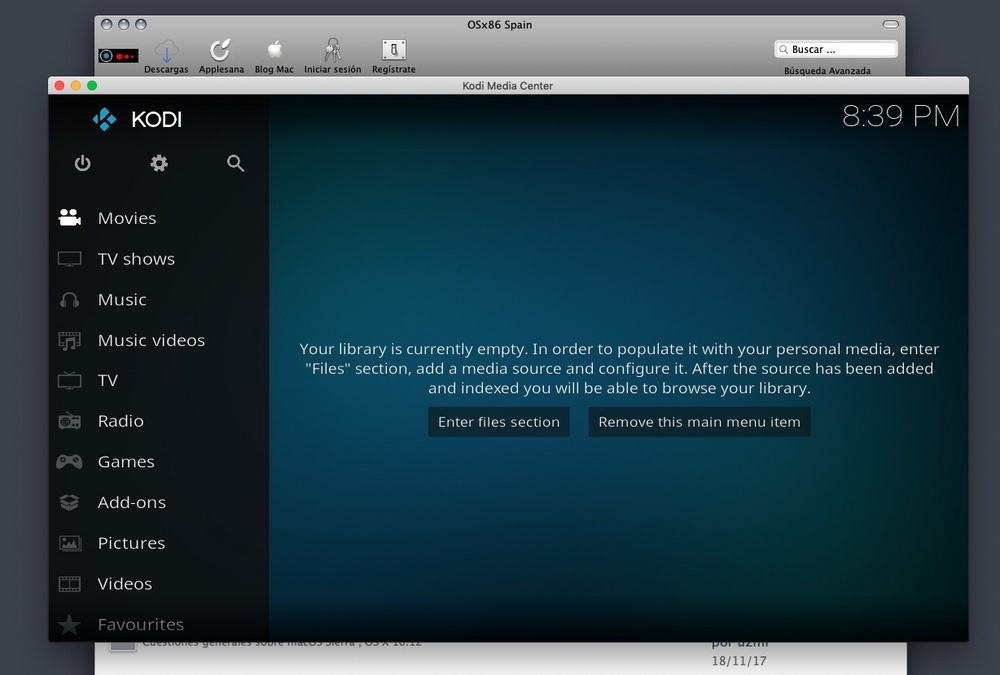Click the Radio icon in Kodi's sidebar
The width and height of the screenshot is (1000, 675).
point(70,421)
